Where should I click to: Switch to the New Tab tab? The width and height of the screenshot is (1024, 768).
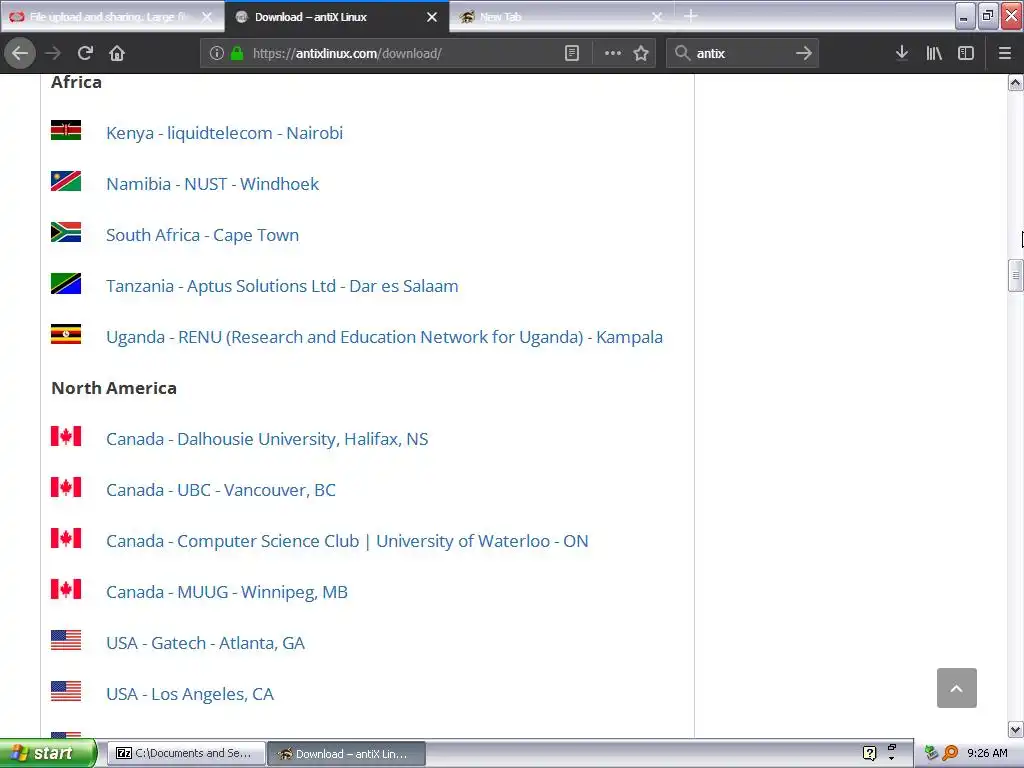(562, 17)
